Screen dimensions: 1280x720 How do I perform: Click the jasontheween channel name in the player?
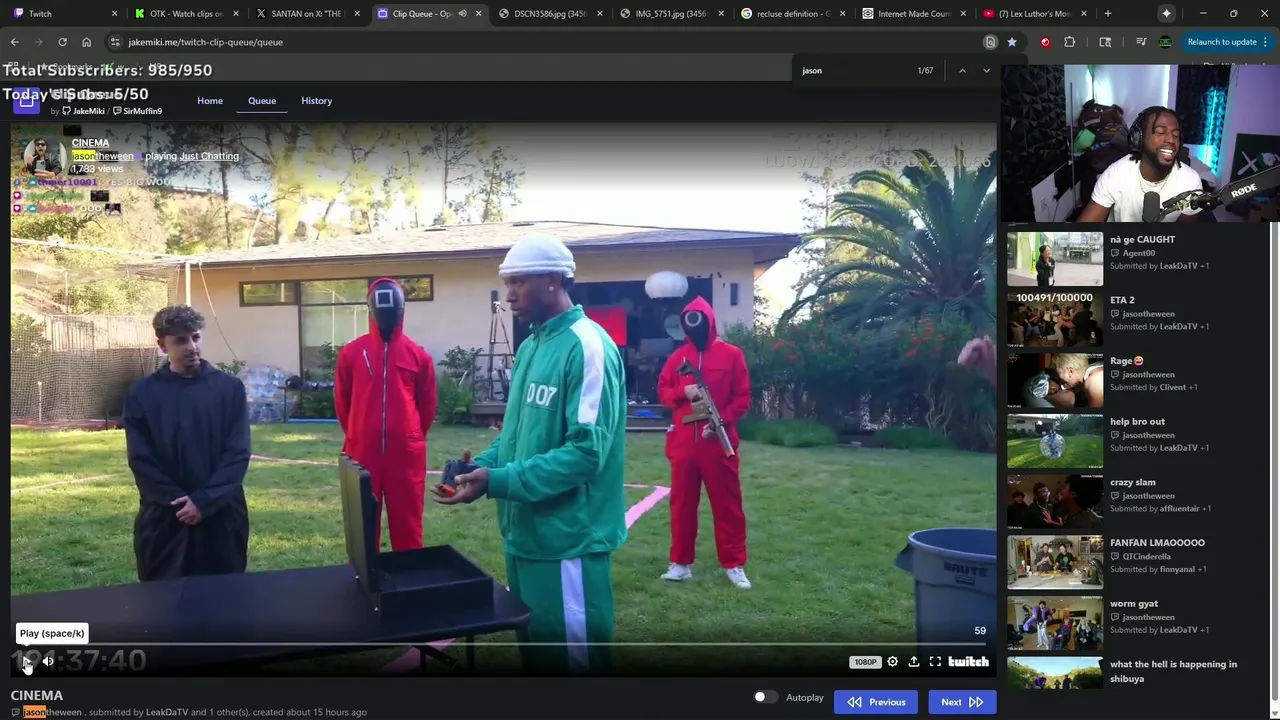tap(102, 156)
